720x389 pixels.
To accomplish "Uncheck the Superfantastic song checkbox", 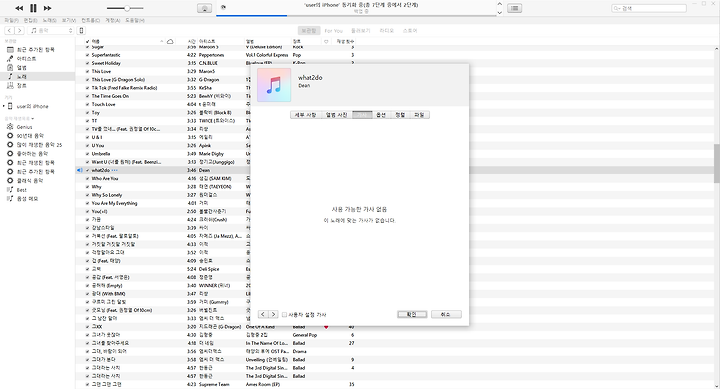I will point(87,55).
